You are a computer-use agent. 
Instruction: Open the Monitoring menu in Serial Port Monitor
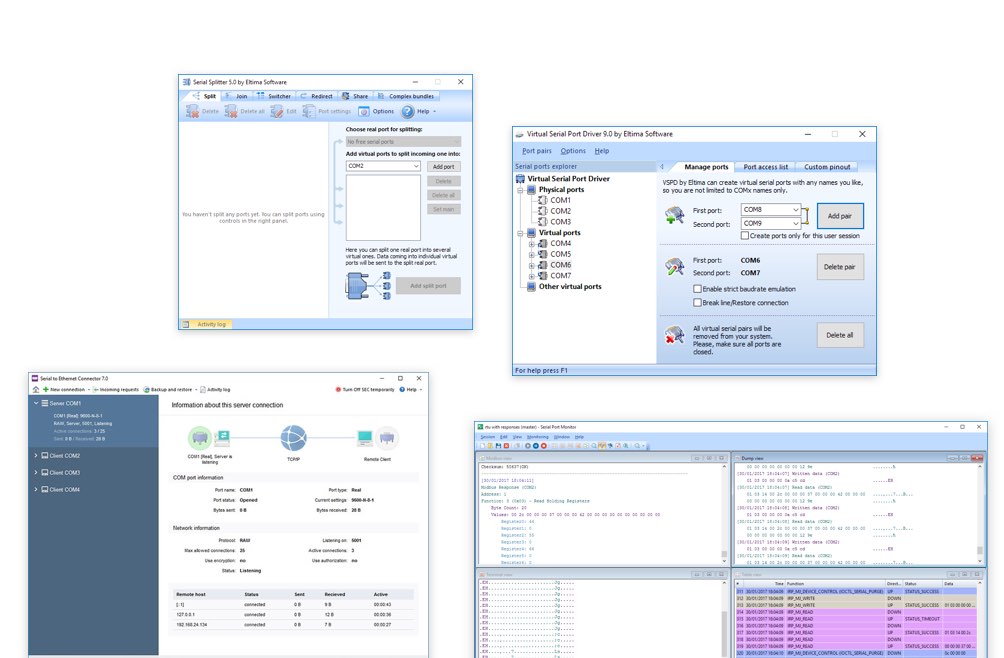538,437
